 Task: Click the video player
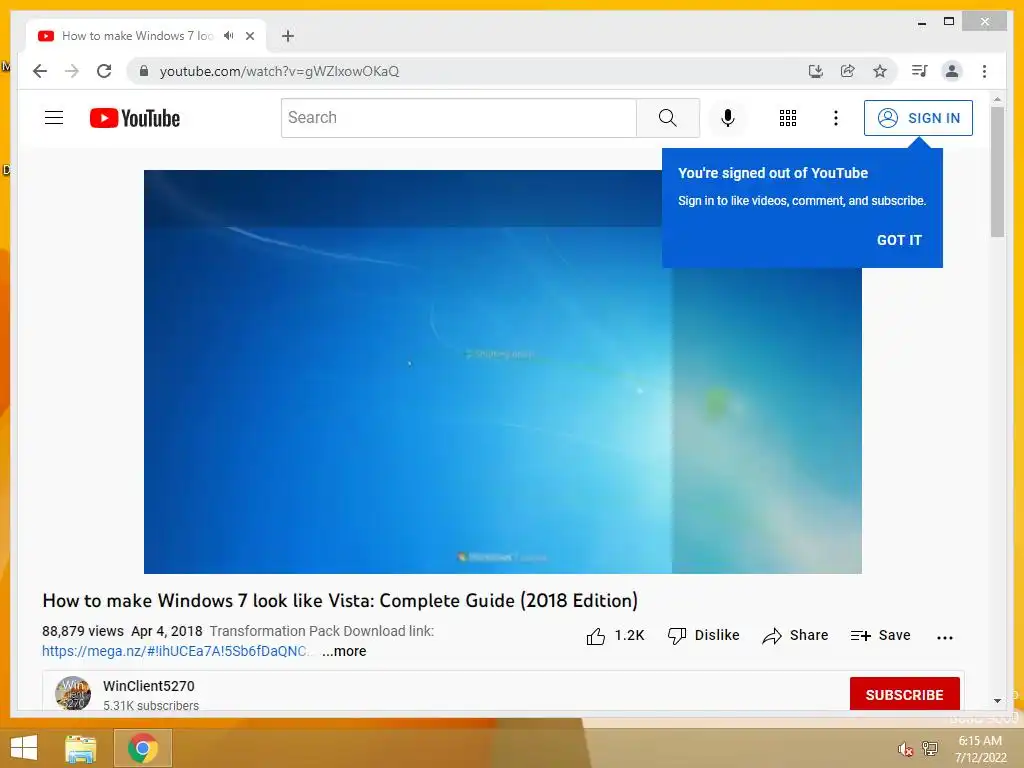(502, 372)
